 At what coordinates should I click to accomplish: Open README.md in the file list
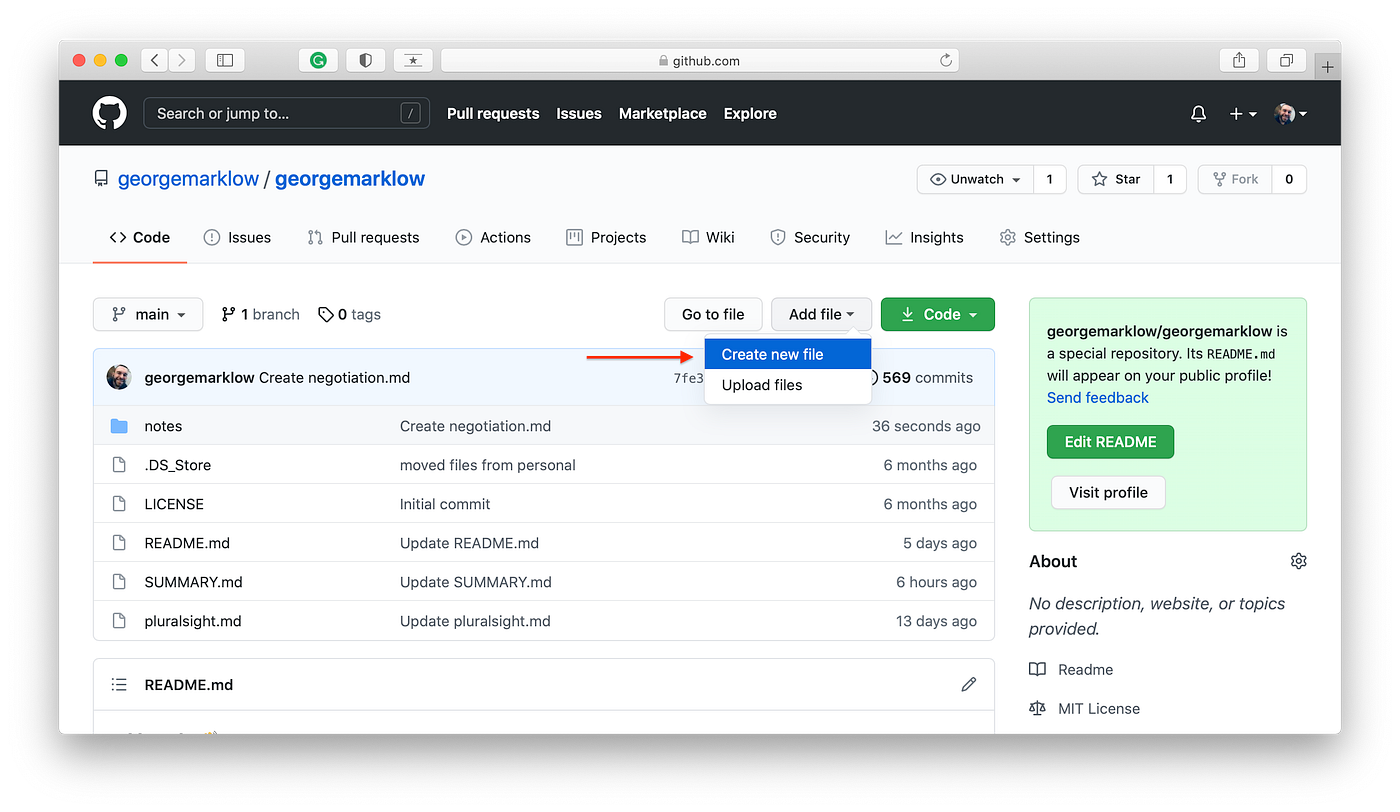click(187, 543)
